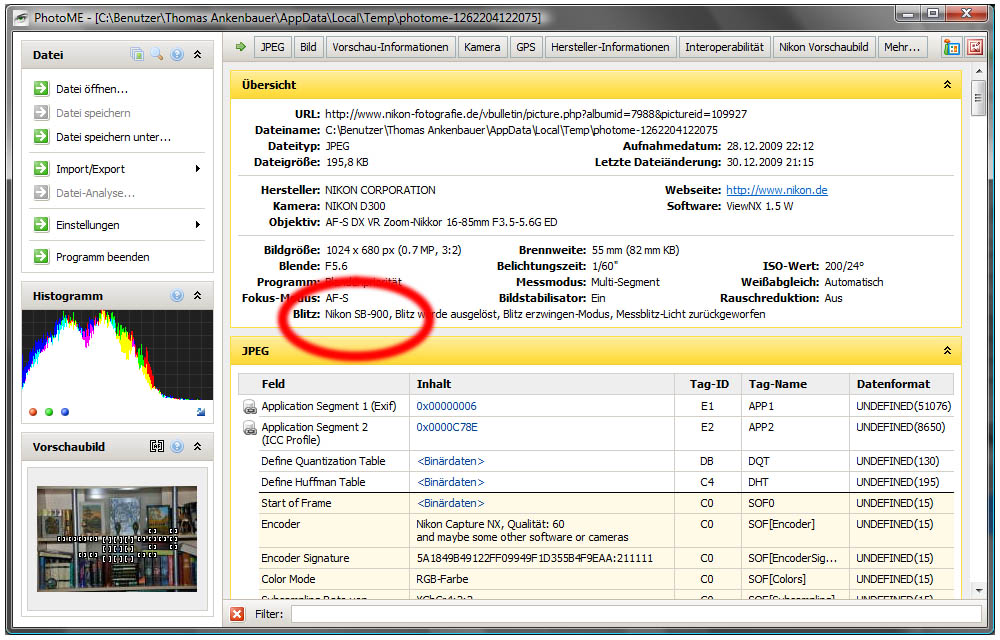Click the green arrow icon for Einstellungen

click(x=41, y=224)
